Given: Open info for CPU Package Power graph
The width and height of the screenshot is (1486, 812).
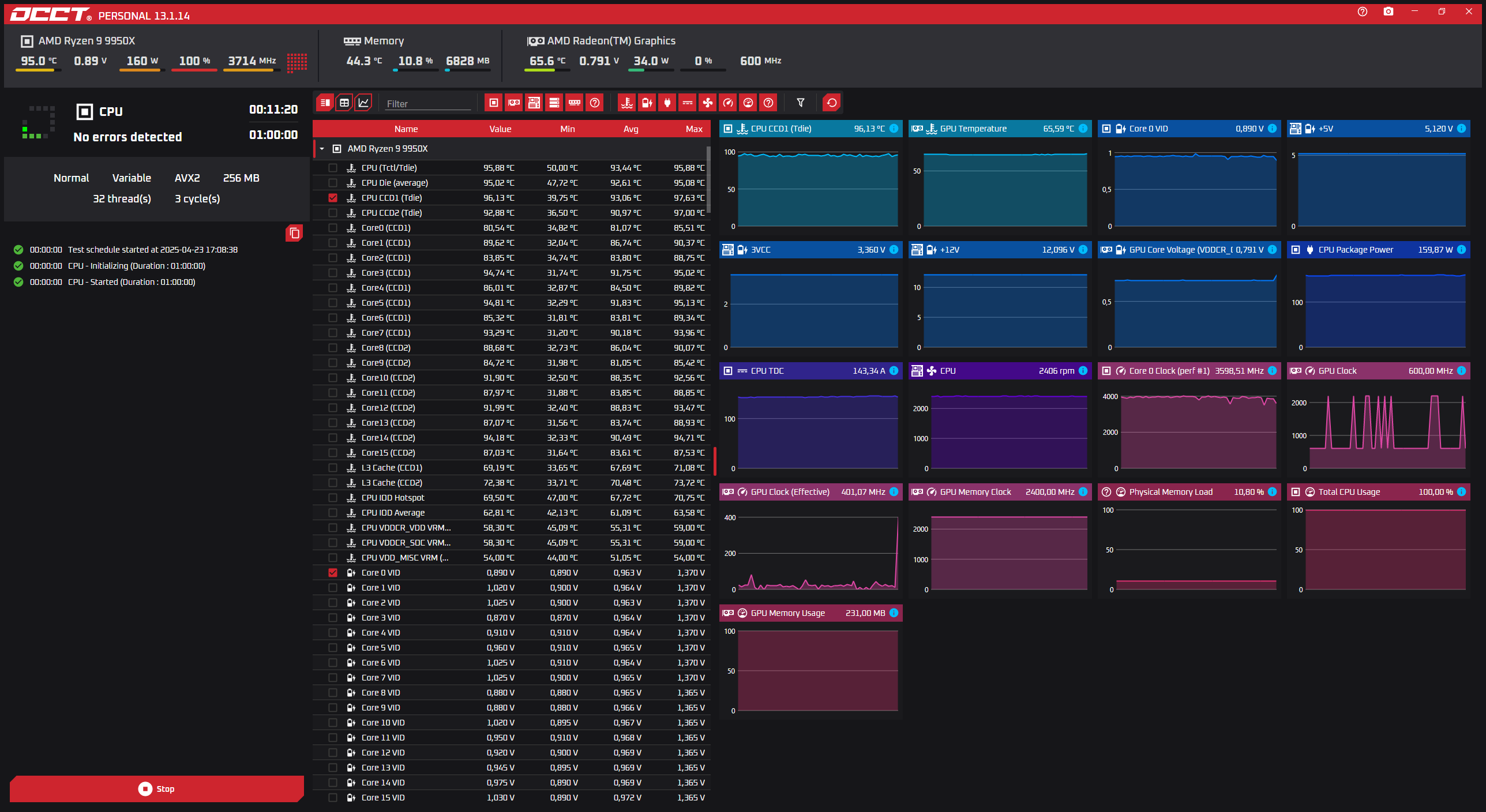Looking at the screenshot, I should pos(1461,250).
